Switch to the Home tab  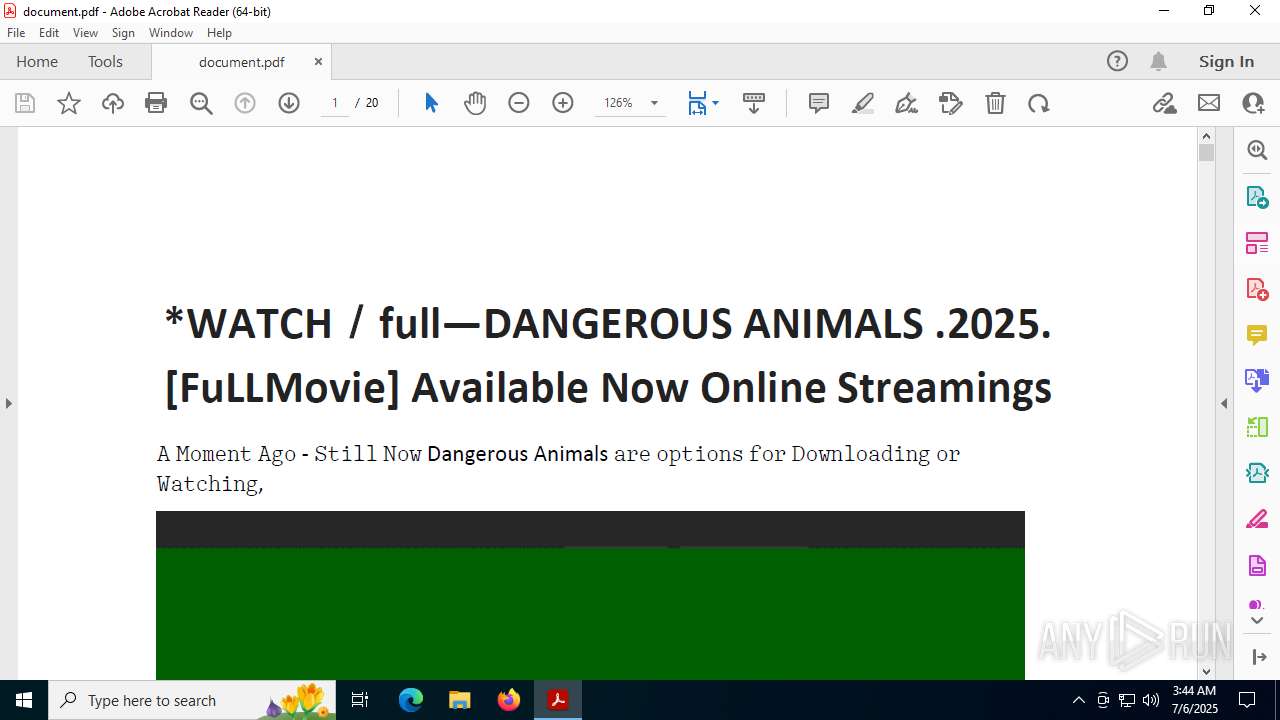(x=37, y=61)
